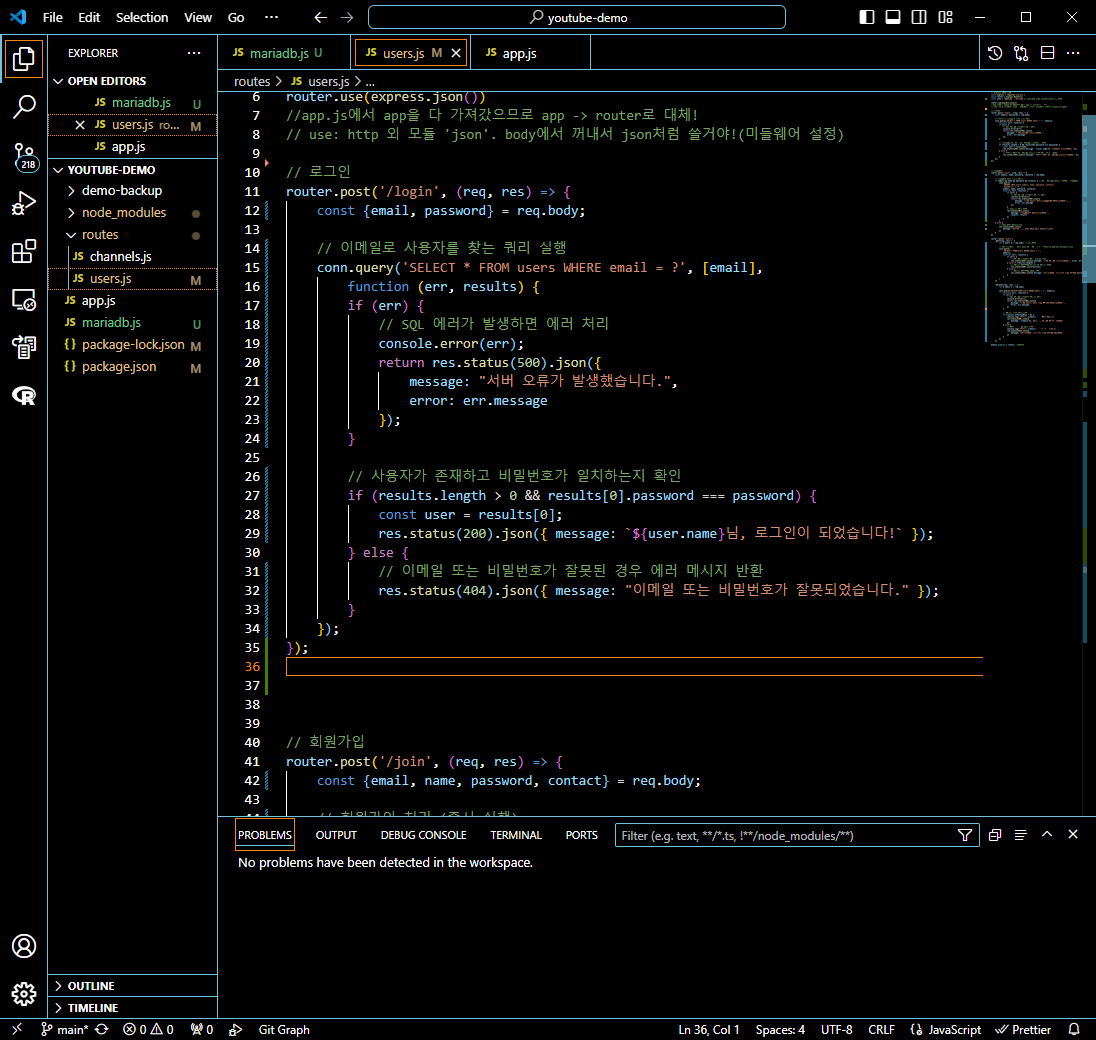Synchronize changes icon in status bar
Viewport: 1096px width, 1040px height.
102,1030
